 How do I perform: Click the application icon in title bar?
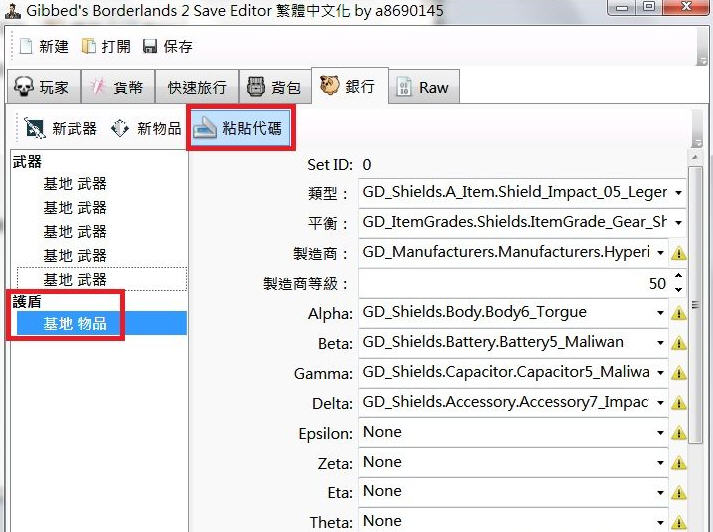(13, 10)
